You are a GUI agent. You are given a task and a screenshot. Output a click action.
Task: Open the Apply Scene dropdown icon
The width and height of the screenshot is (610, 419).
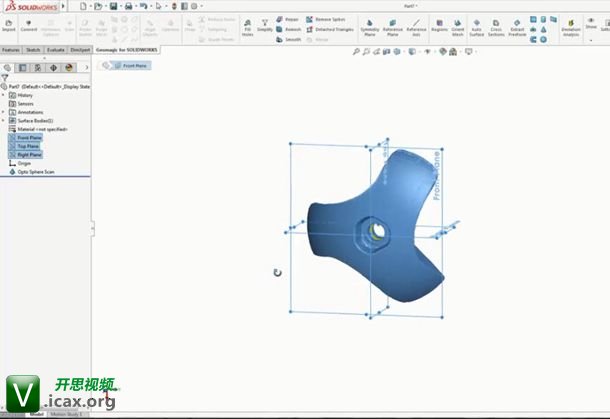tap(453, 51)
